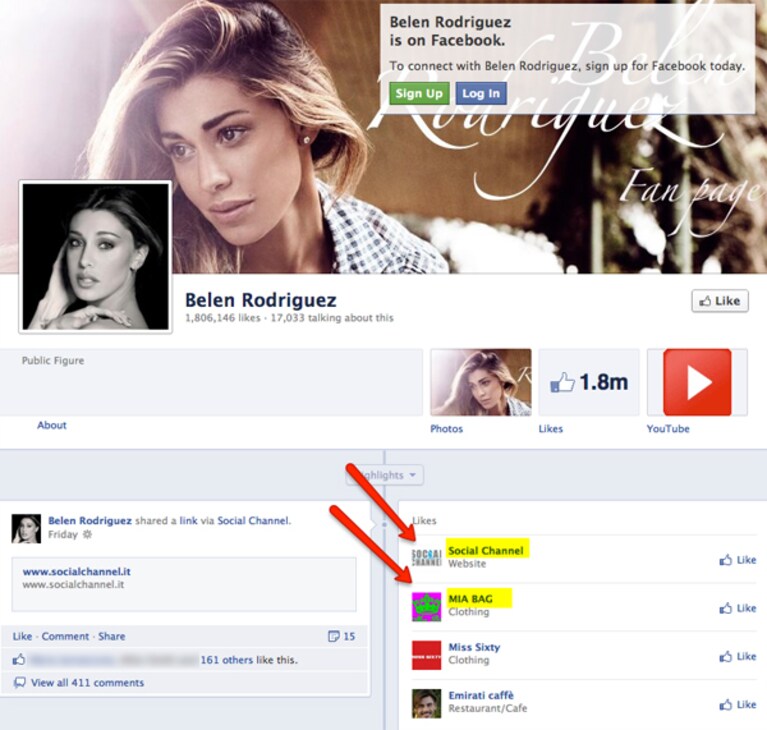
Task: Click the '17,033 talking about this' text
Action: (x=332, y=318)
